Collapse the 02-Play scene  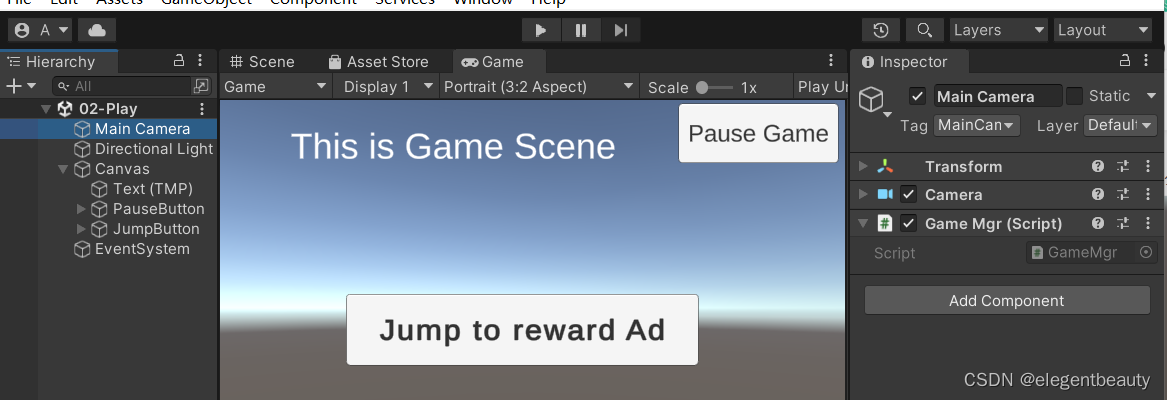[46, 109]
